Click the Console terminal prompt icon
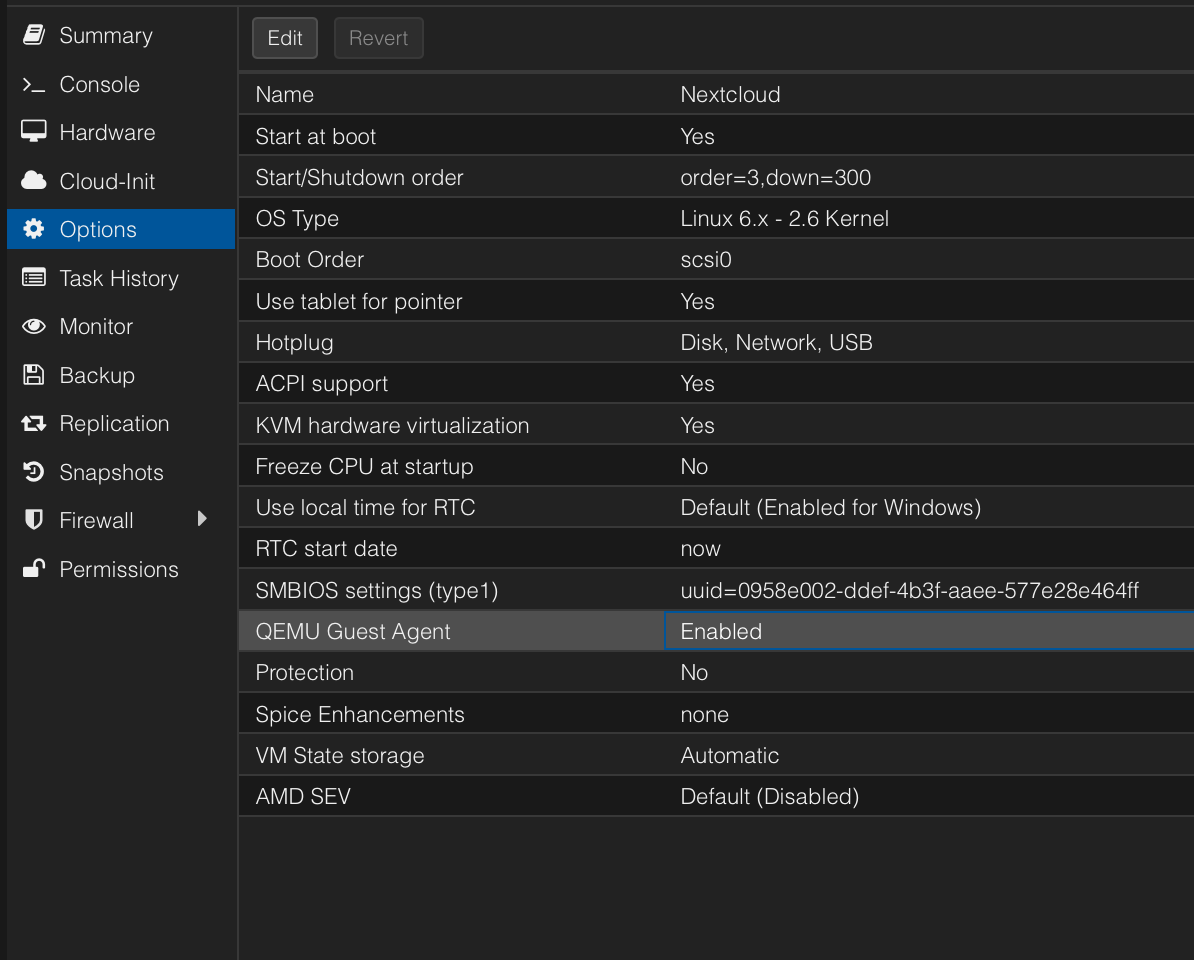The image size is (1194, 960). (x=34, y=85)
